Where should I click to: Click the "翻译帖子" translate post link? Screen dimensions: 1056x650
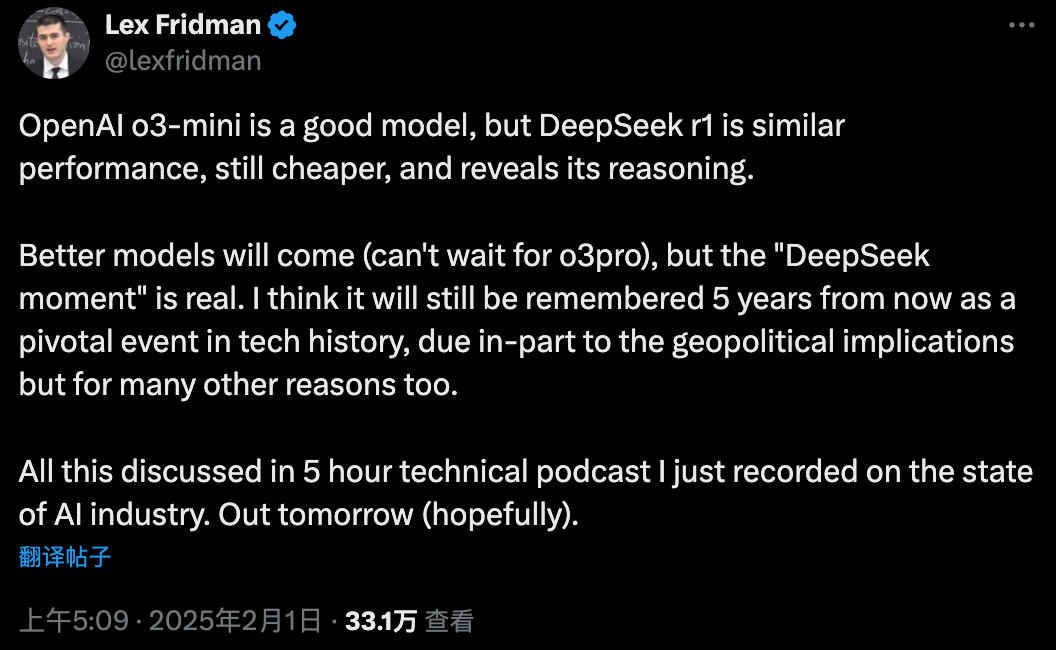(x=65, y=557)
